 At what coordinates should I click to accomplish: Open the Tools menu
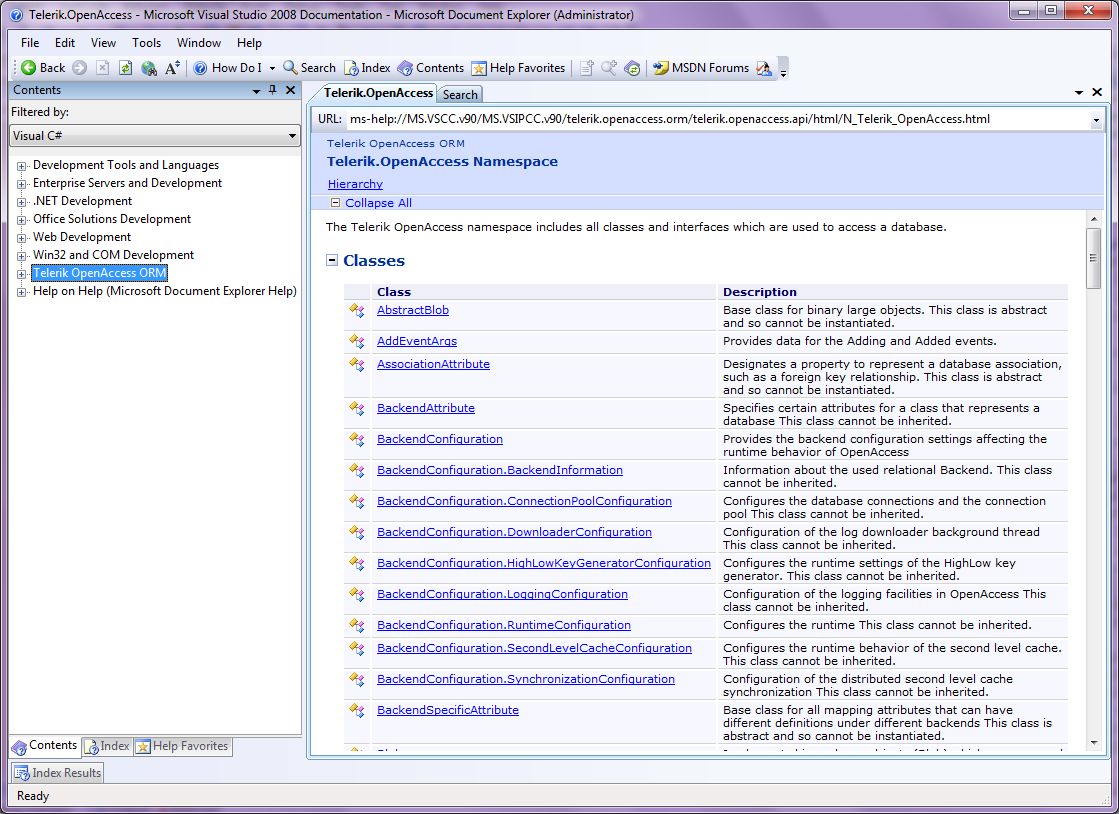(146, 43)
